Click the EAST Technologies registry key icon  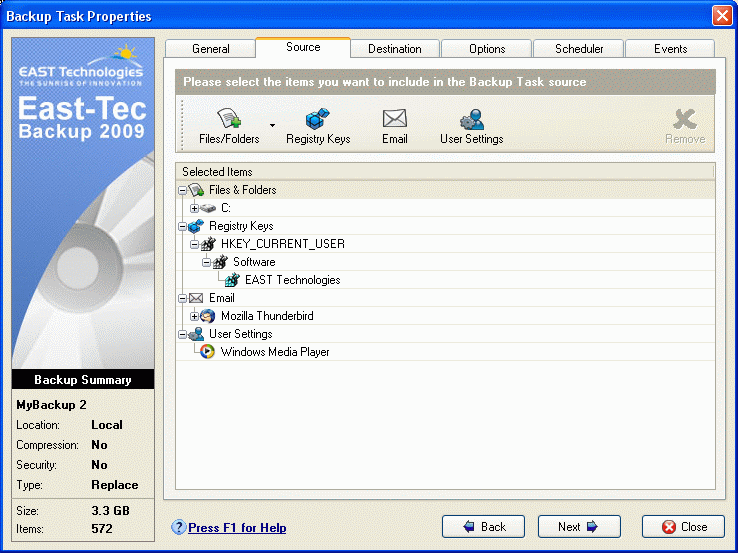pyautogui.click(x=232, y=280)
